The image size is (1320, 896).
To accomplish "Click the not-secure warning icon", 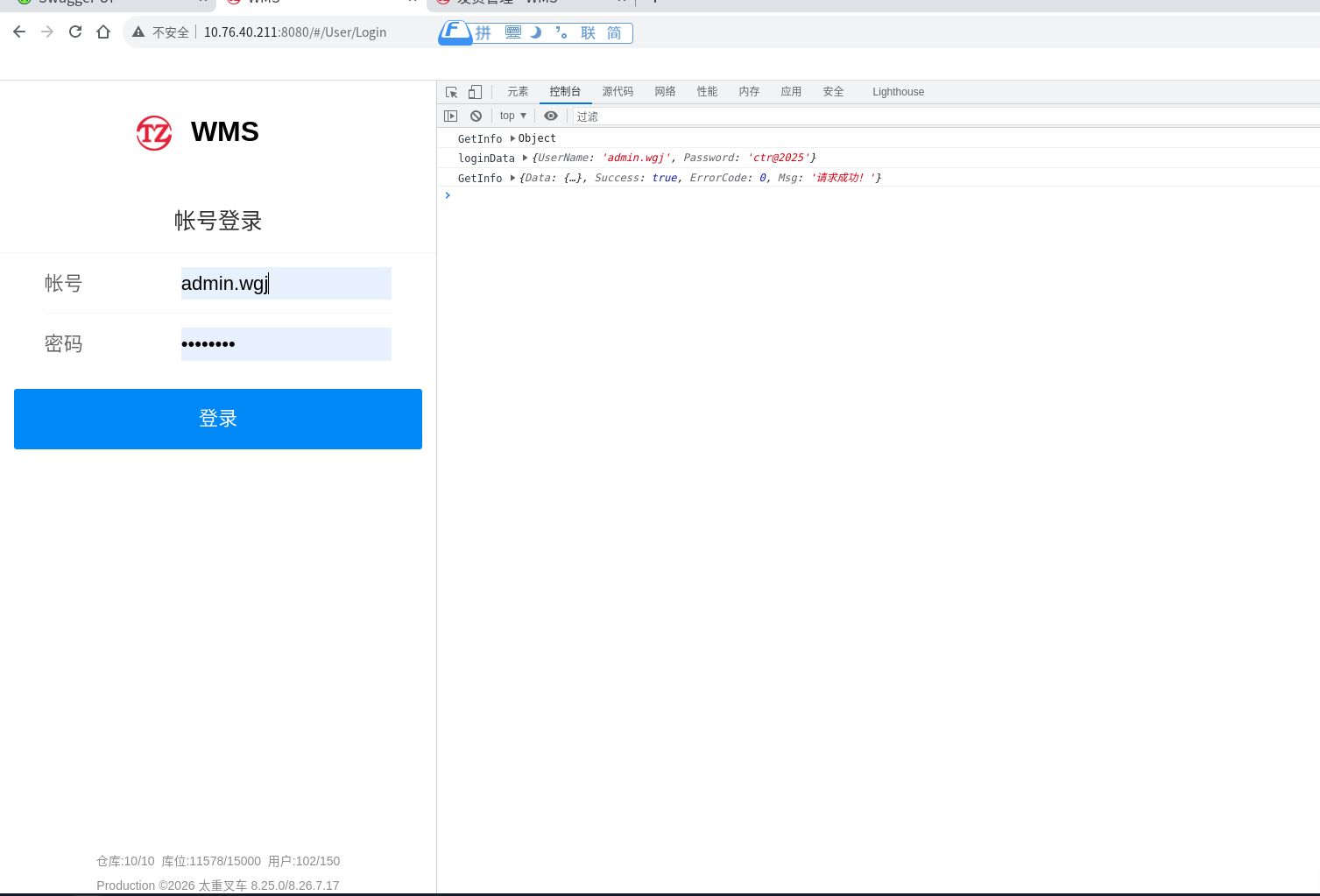I will (138, 32).
